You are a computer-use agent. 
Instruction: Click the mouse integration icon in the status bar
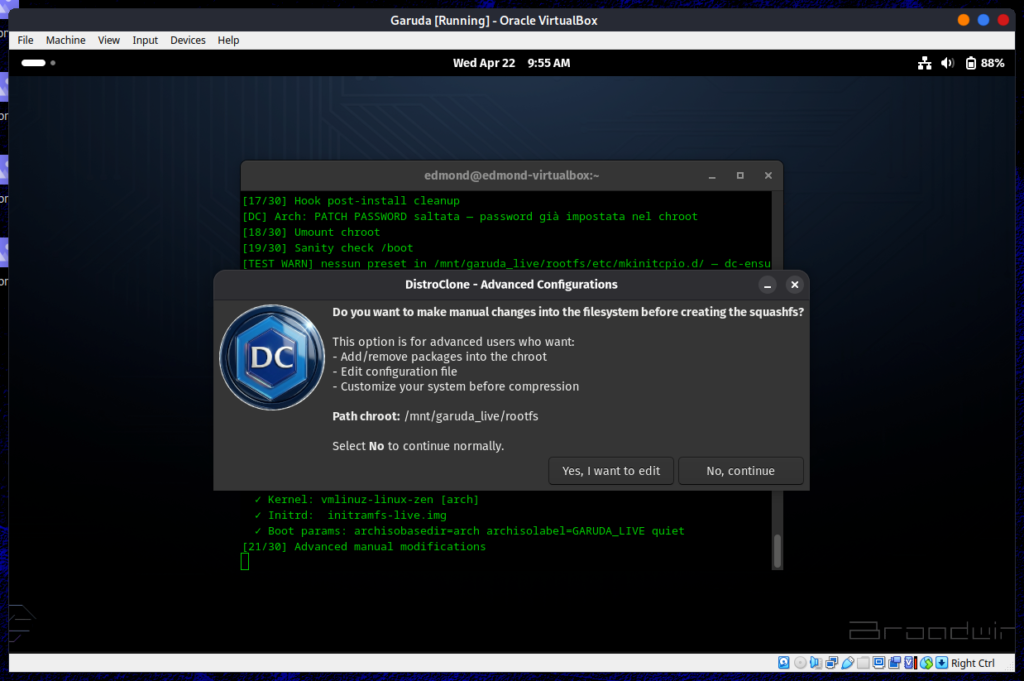927,662
